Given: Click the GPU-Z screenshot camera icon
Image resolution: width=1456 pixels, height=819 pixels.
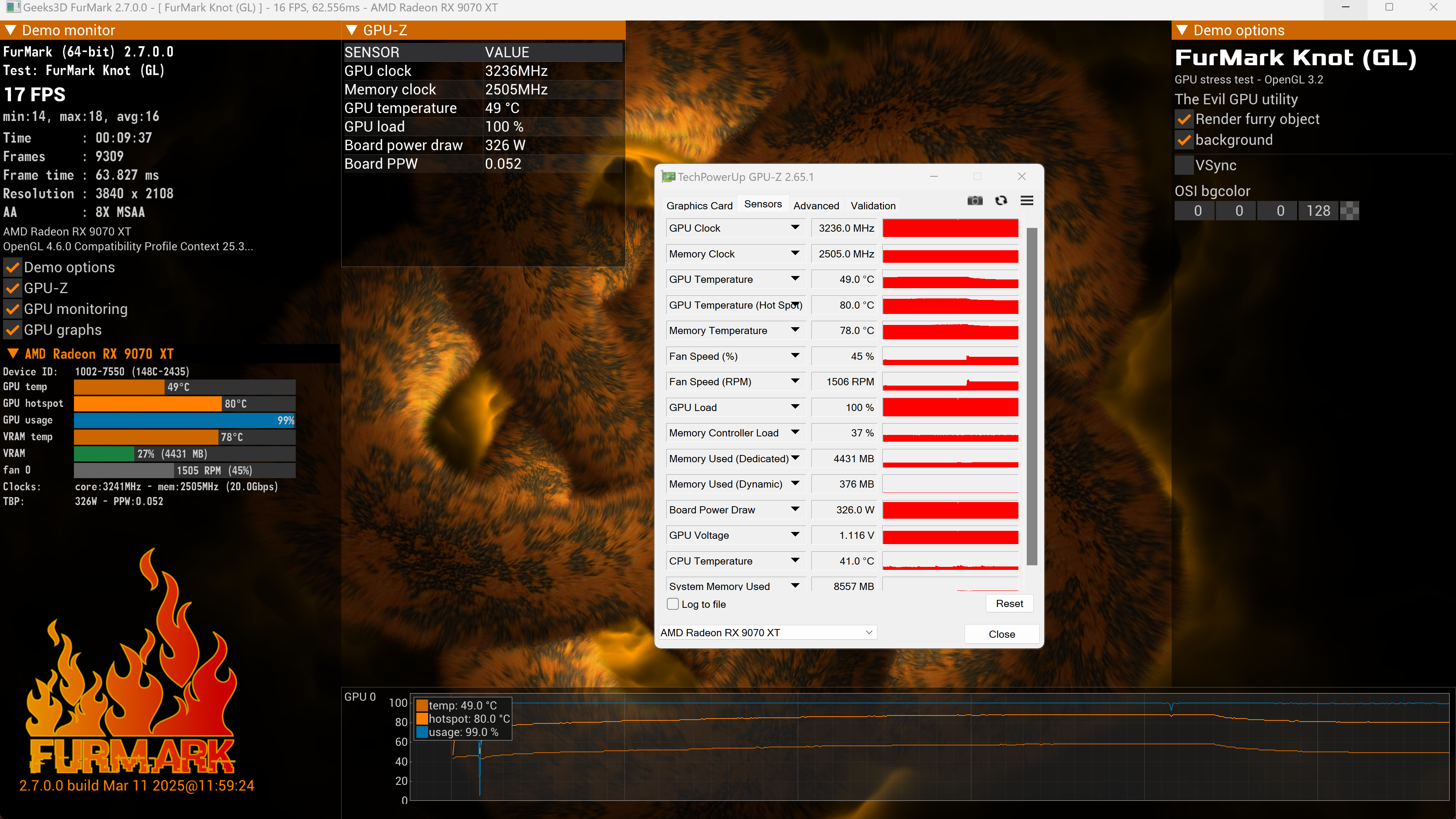Looking at the screenshot, I should tap(975, 201).
